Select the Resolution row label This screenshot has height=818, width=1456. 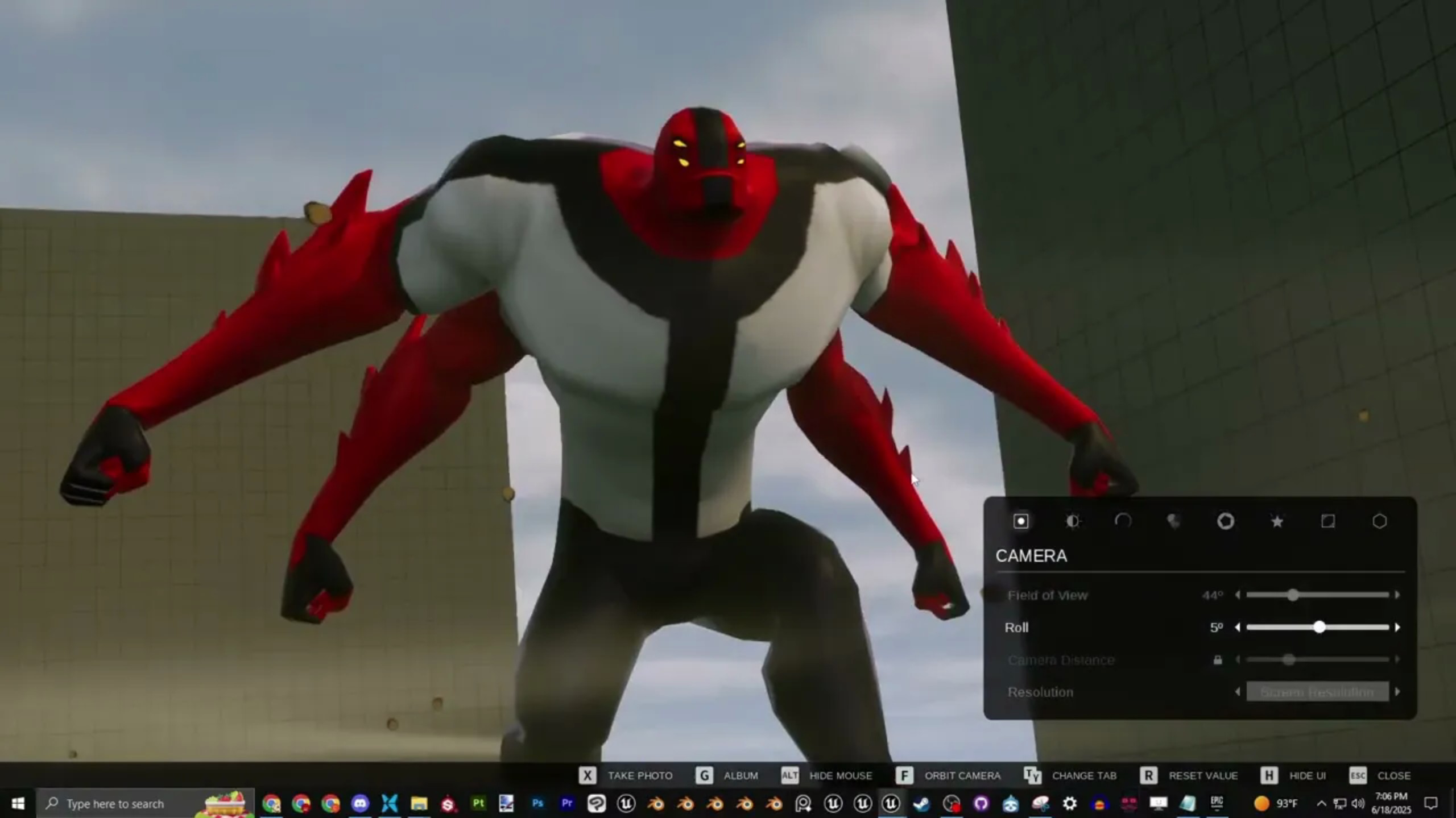point(1040,692)
